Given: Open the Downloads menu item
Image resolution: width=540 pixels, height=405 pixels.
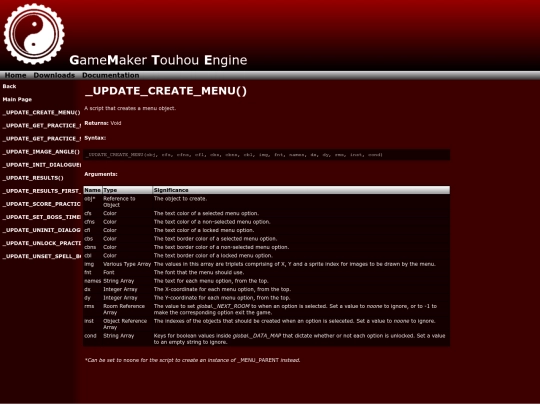Looking at the screenshot, I should (54, 75).
